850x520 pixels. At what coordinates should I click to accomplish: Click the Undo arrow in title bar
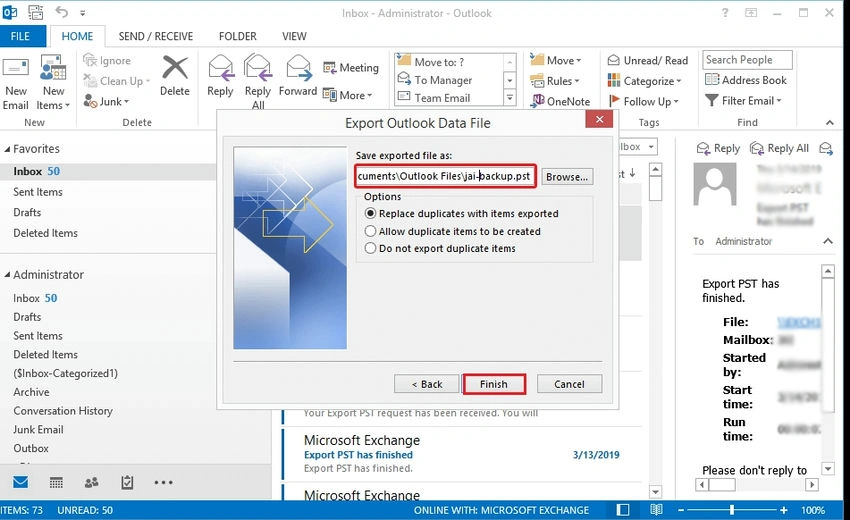click(x=62, y=12)
